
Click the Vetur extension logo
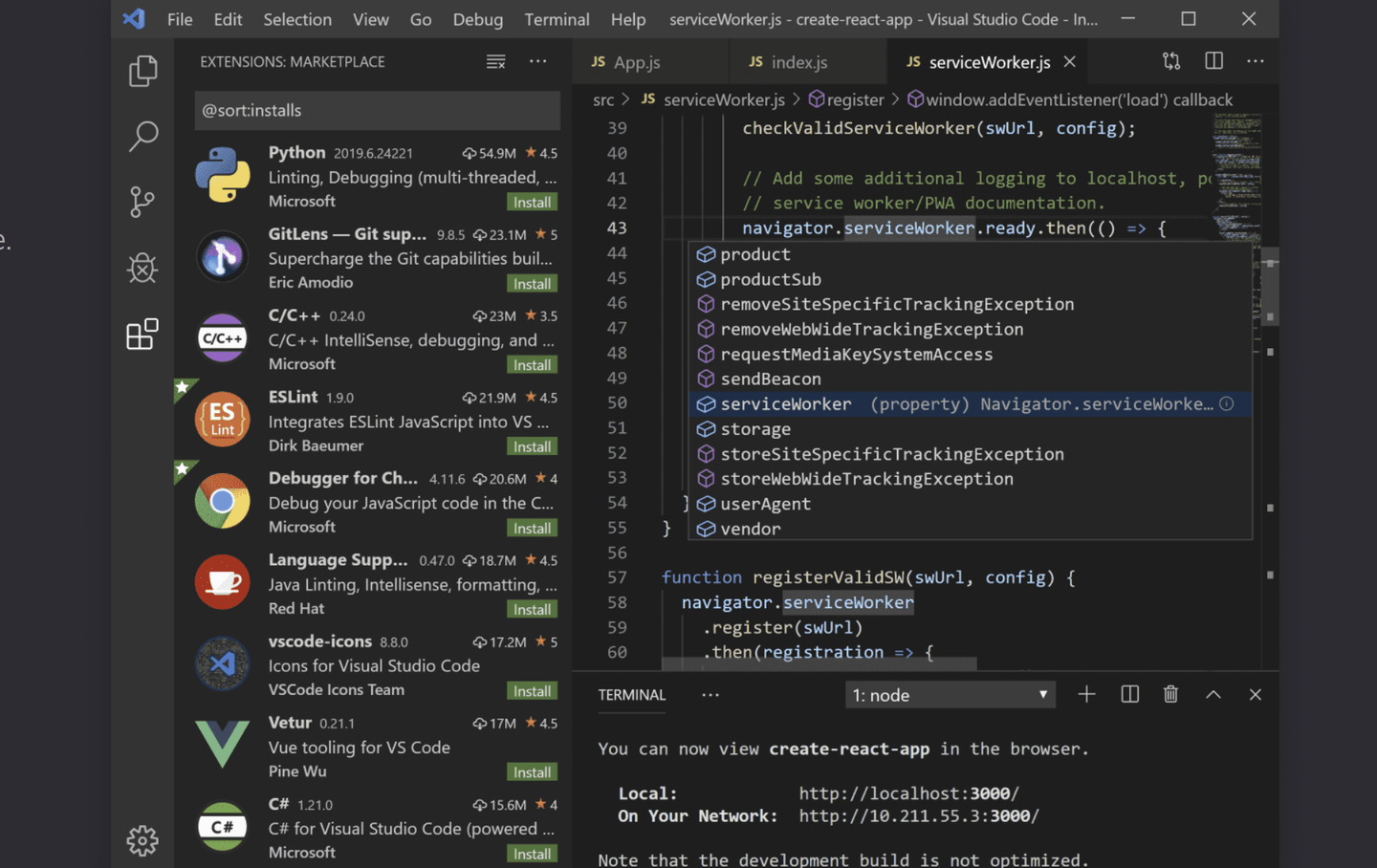click(223, 745)
